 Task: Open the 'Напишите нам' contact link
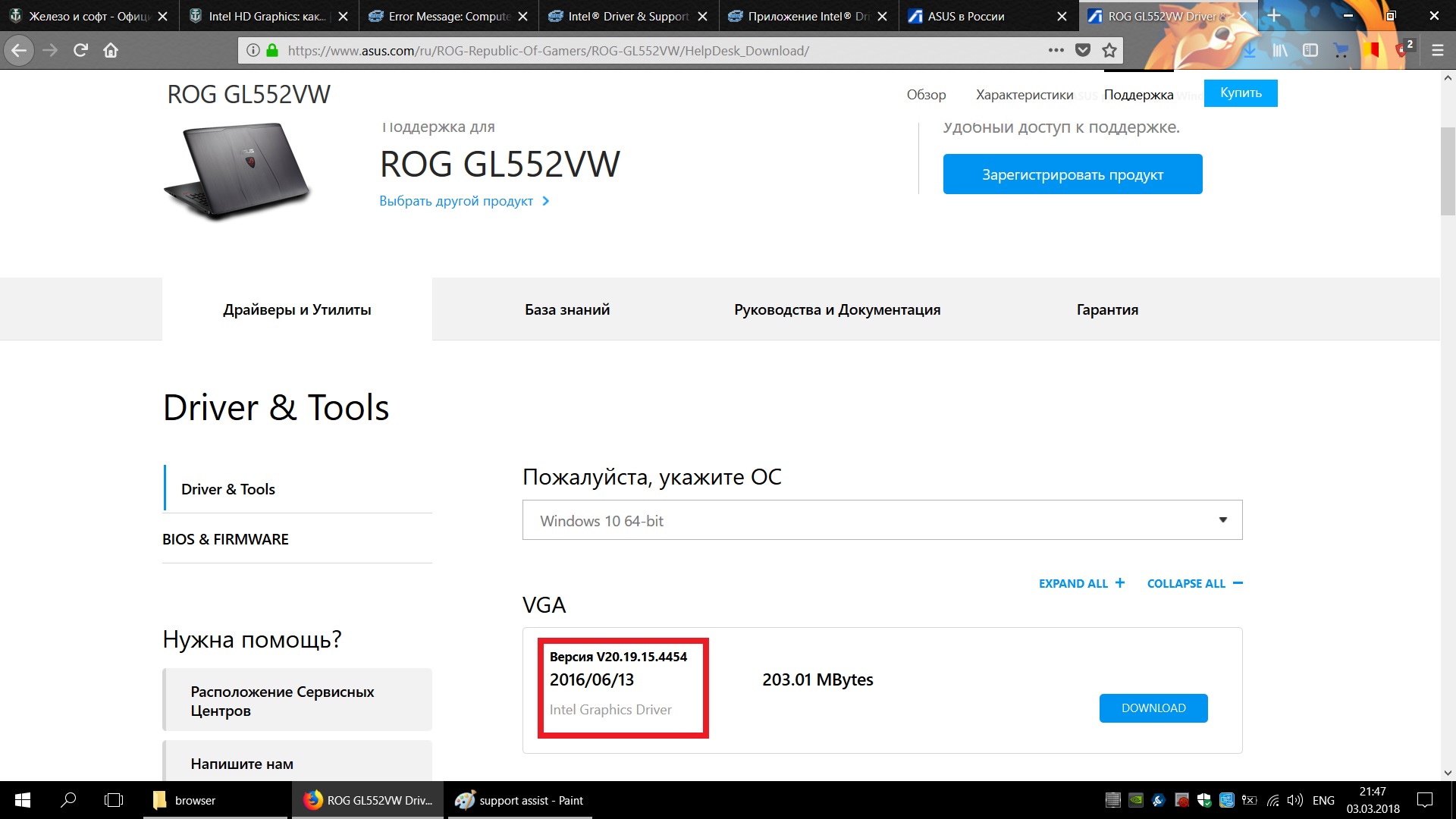click(x=298, y=762)
